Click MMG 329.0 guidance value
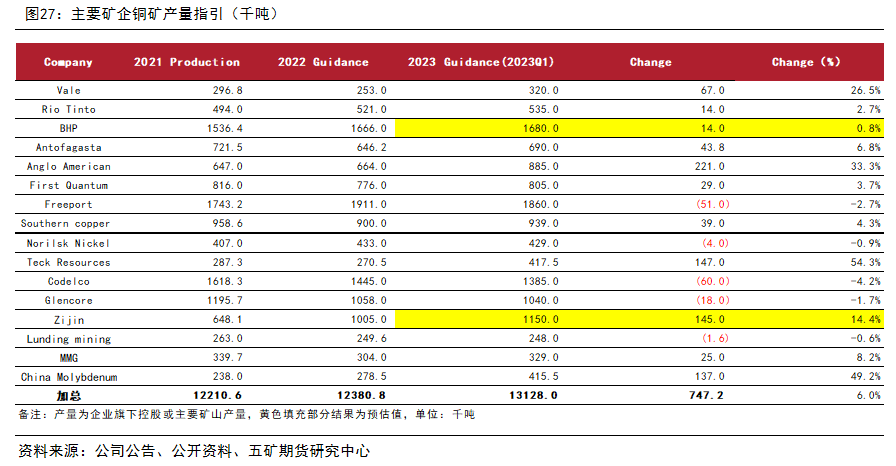The width and height of the screenshot is (896, 466). click(x=543, y=357)
